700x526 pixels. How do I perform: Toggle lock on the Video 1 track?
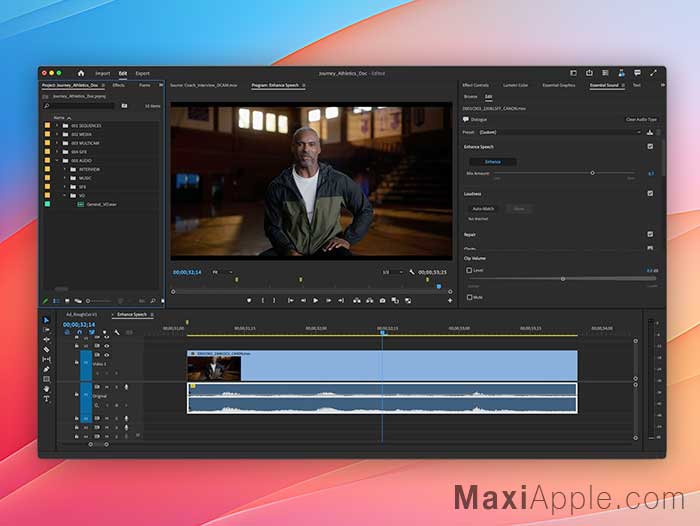click(77, 363)
